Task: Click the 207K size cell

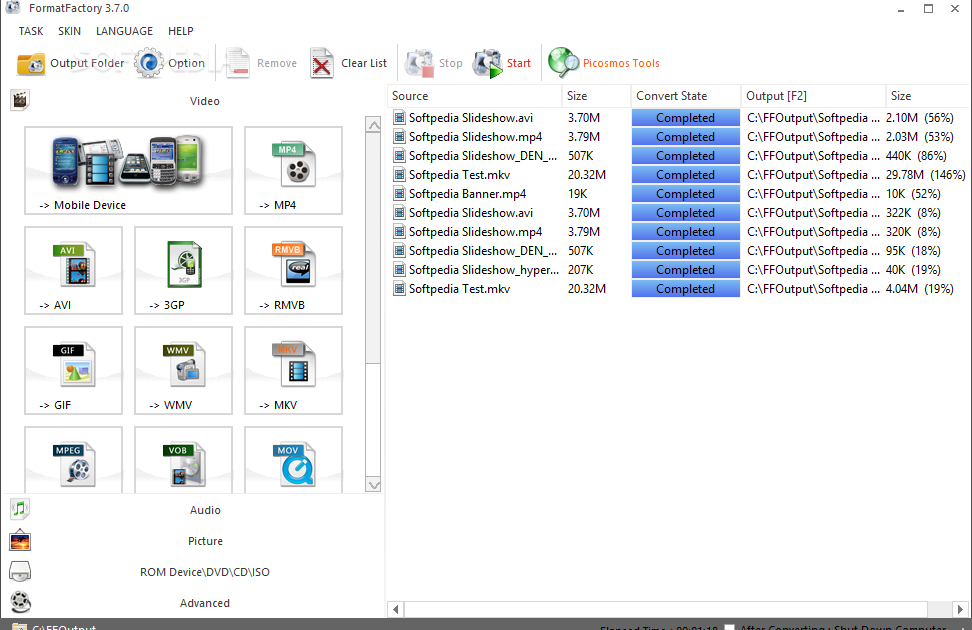Action: point(581,270)
